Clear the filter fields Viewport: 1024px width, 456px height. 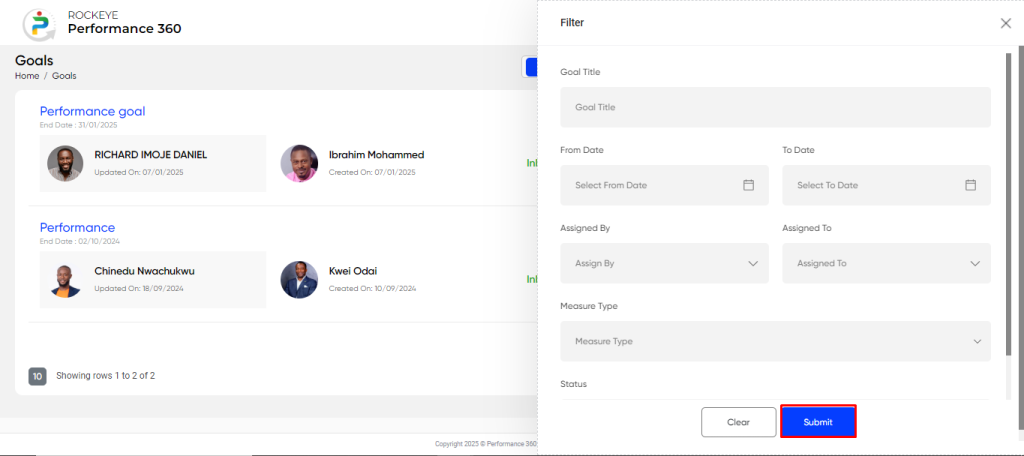pos(739,422)
